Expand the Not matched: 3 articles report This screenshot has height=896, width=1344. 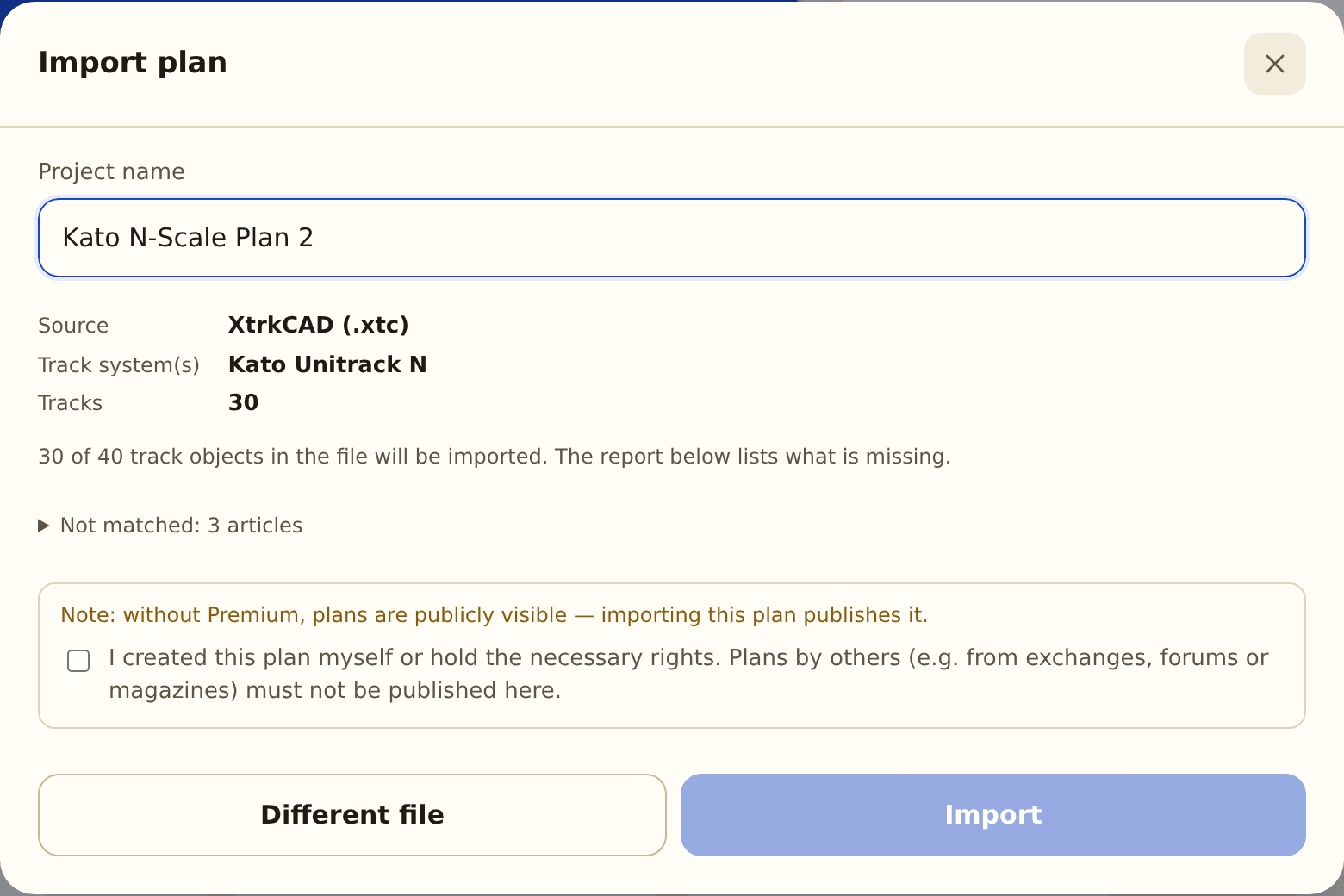pos(171,526)
